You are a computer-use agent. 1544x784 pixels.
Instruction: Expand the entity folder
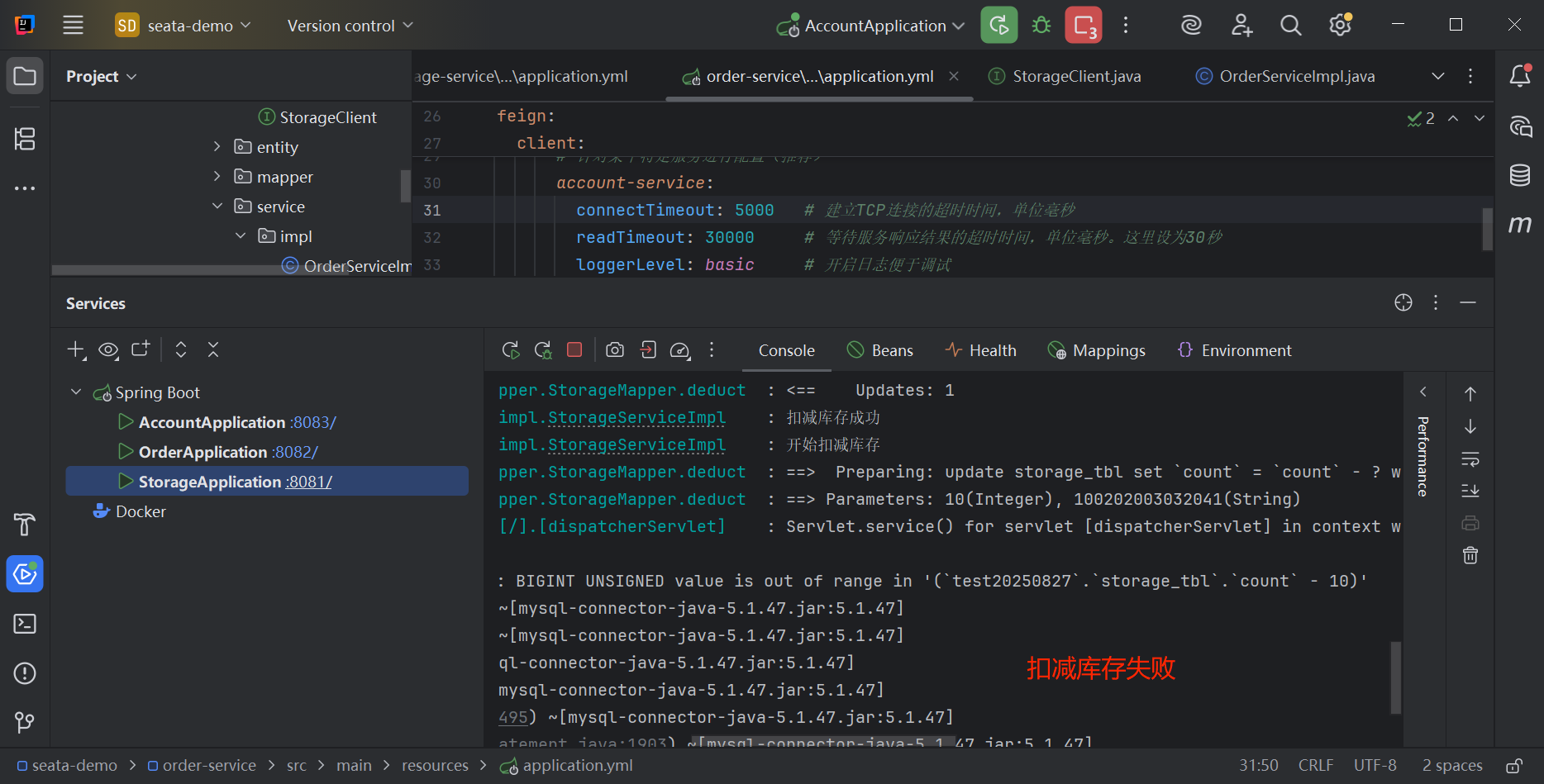point(217,147)
